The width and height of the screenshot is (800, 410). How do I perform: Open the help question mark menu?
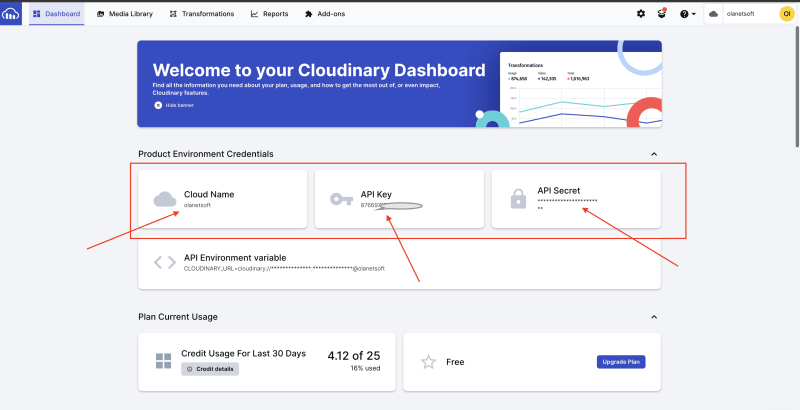(x=687, y=14)
